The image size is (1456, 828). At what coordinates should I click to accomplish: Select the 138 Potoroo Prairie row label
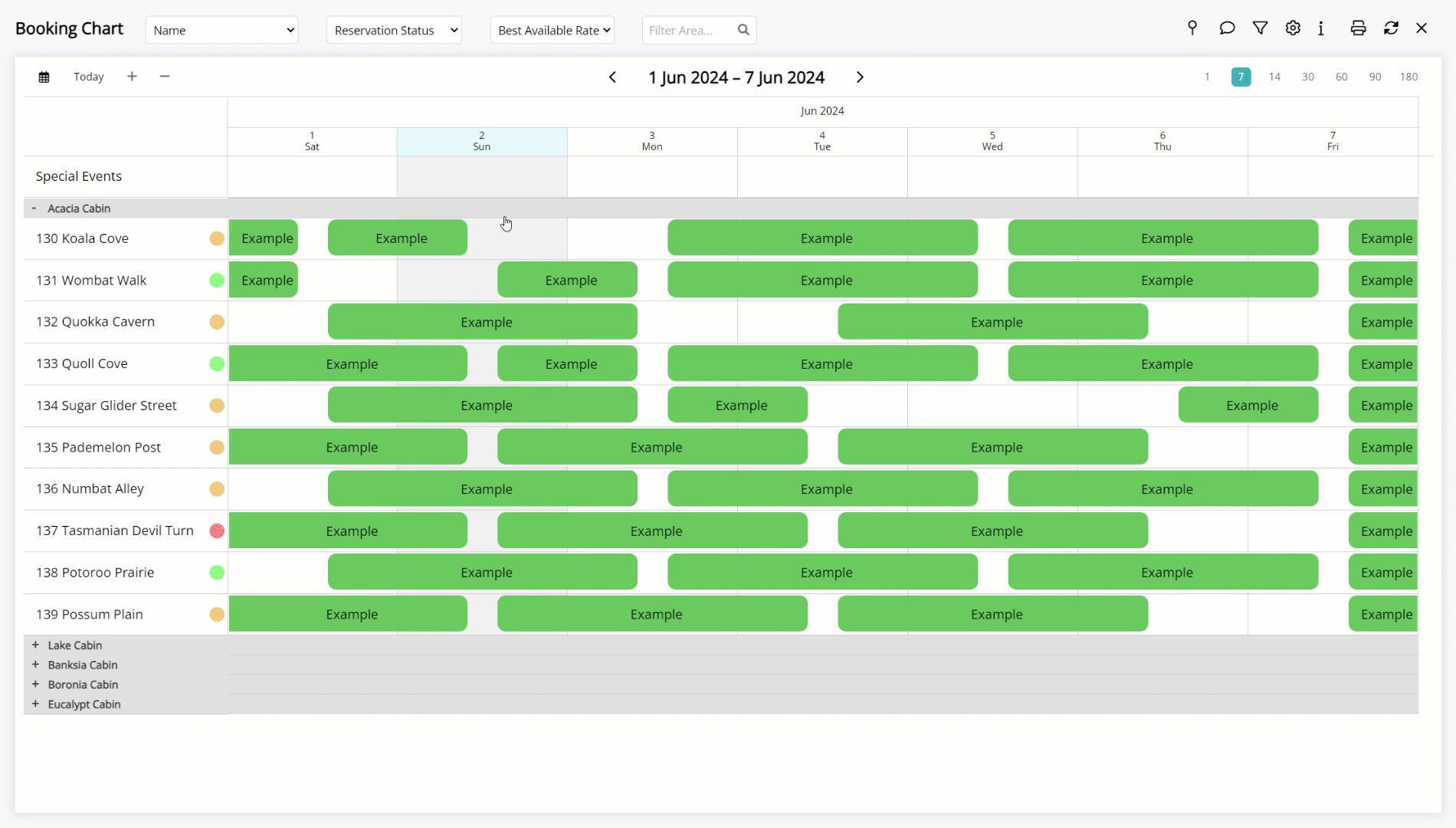tap(95, 573)
